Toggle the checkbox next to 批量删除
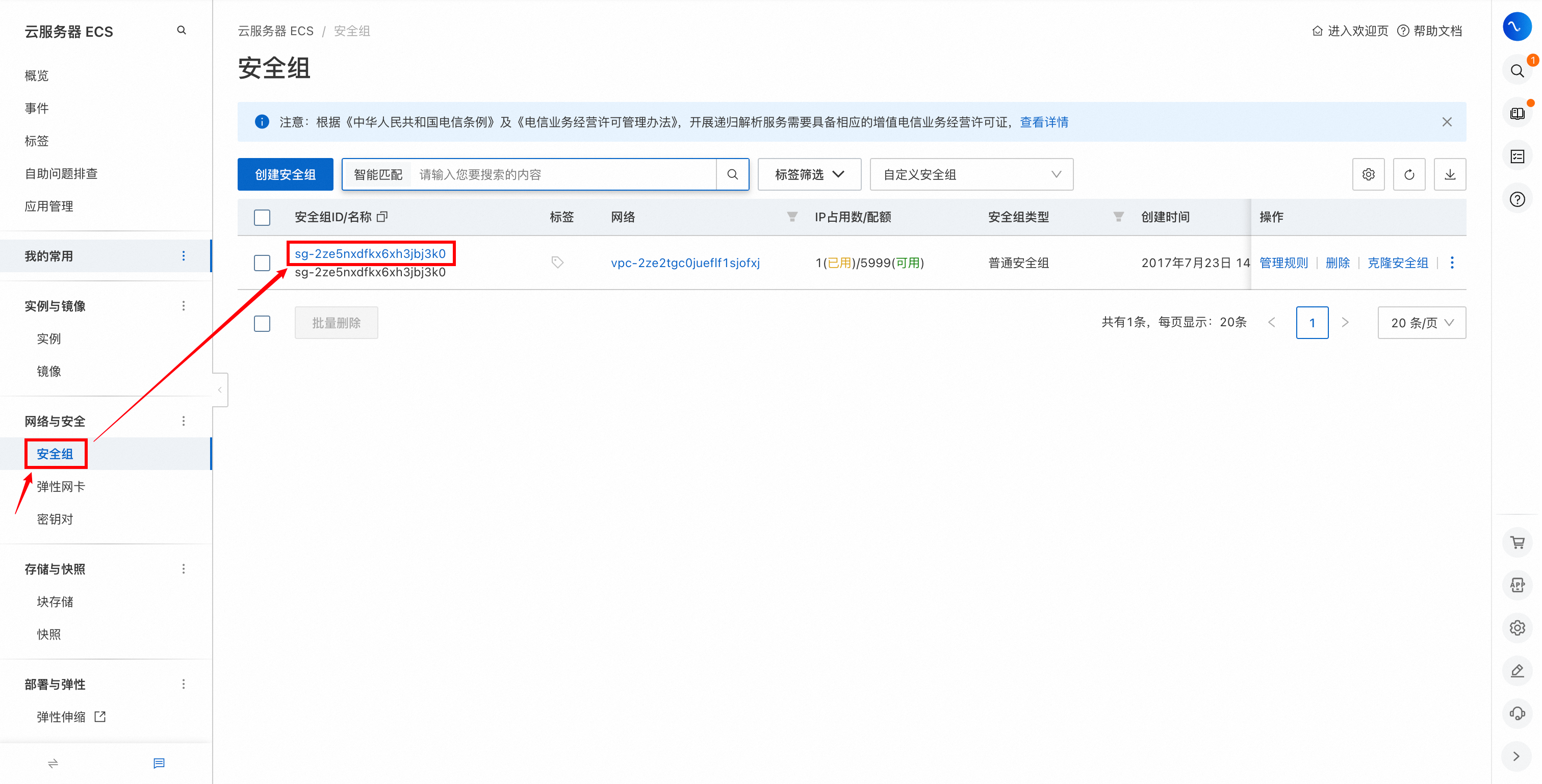Viewport: 1542px width, 784px height. pyautogui.click(x=262, y=323)
